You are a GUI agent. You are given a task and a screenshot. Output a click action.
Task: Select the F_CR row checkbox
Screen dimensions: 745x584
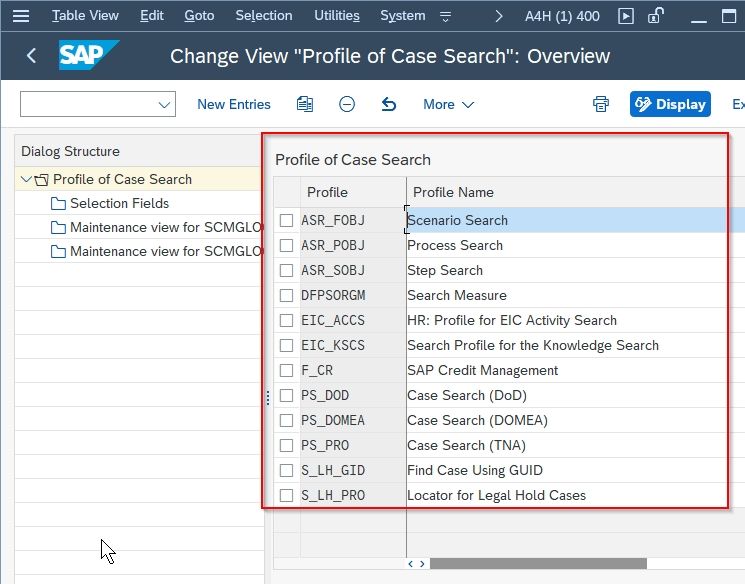click(286, 371)
